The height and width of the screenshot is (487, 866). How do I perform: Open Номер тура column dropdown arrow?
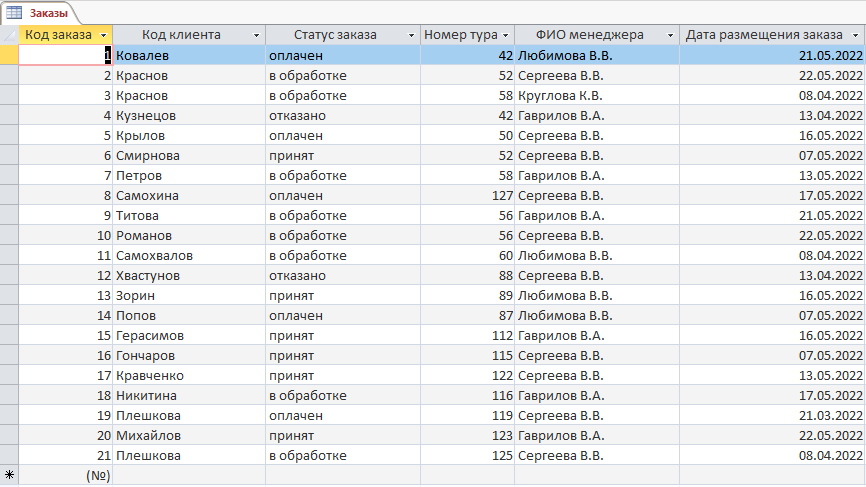(505, 35)
